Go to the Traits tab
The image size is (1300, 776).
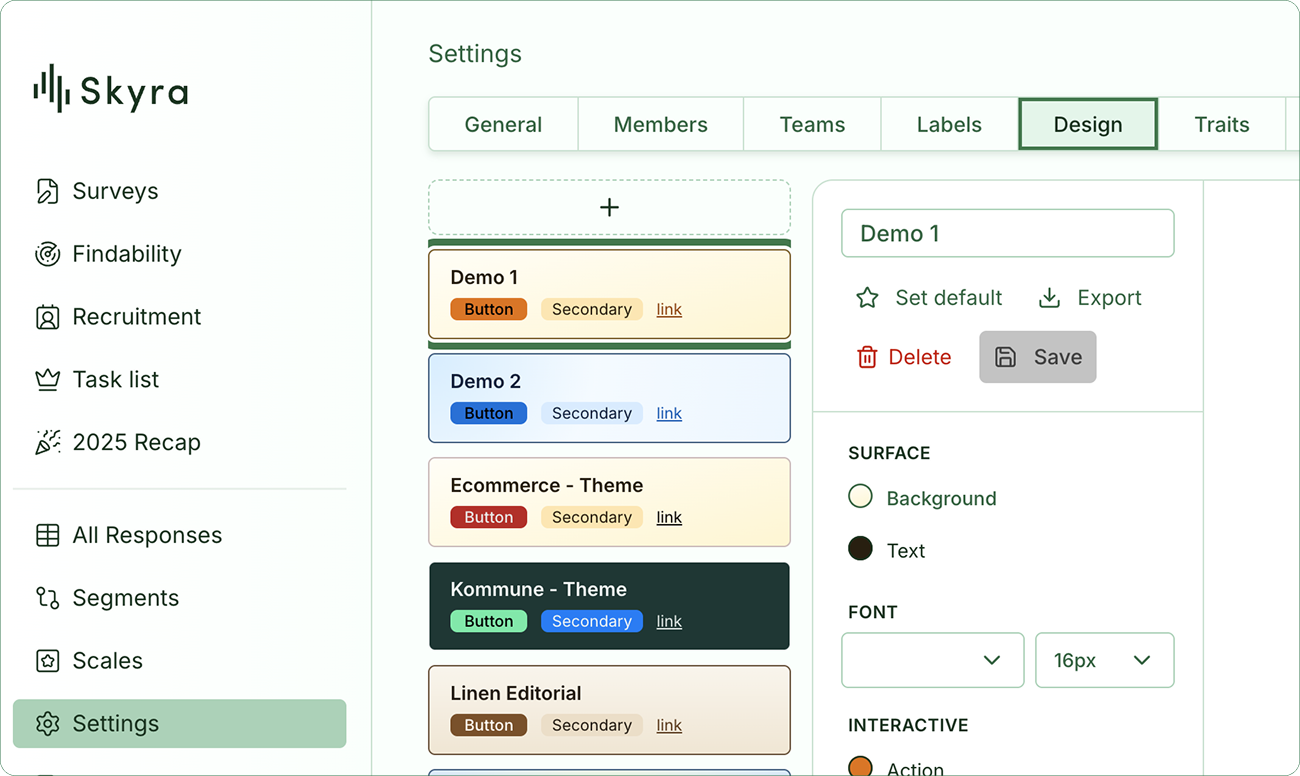click(1222, 124)
